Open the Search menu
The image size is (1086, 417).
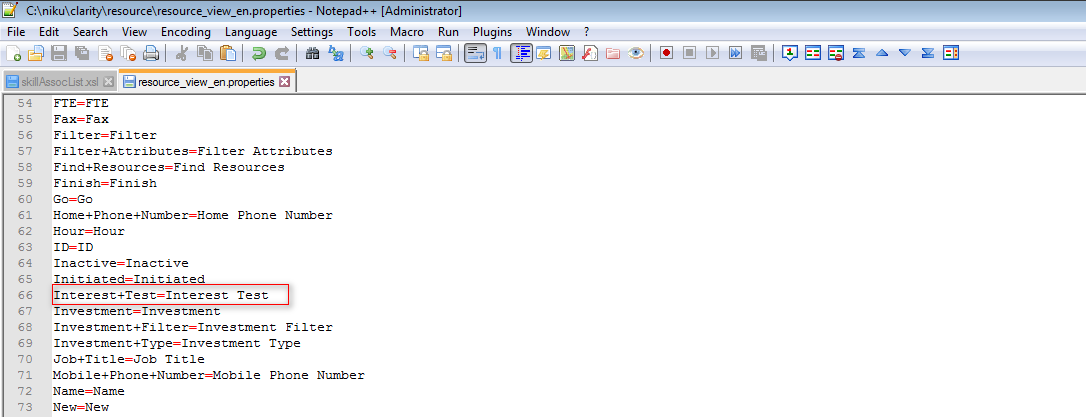coord(90,32)
